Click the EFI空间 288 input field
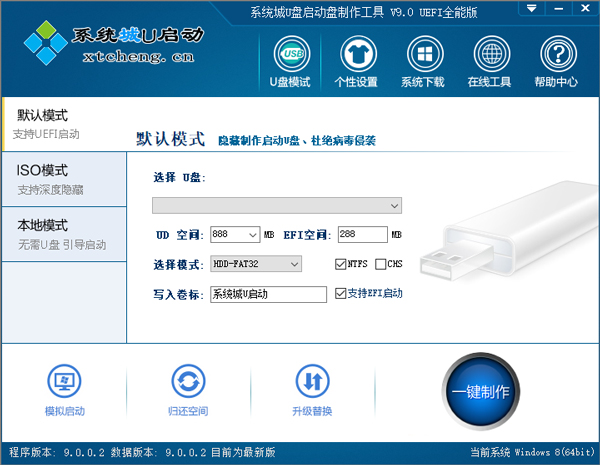This screenshot has height=465, width=600. [x=362, y=234]
